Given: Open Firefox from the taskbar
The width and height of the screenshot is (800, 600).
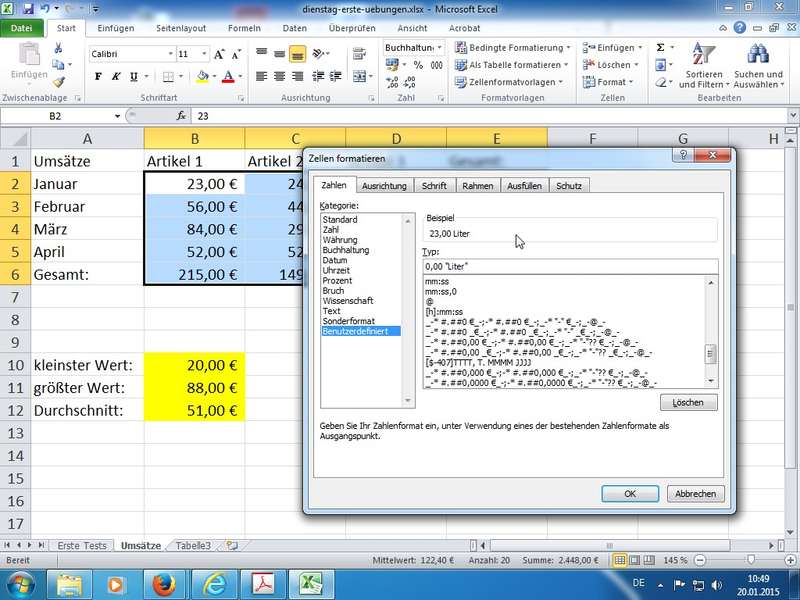Looking at the screenshot, I should click(164, 583).
